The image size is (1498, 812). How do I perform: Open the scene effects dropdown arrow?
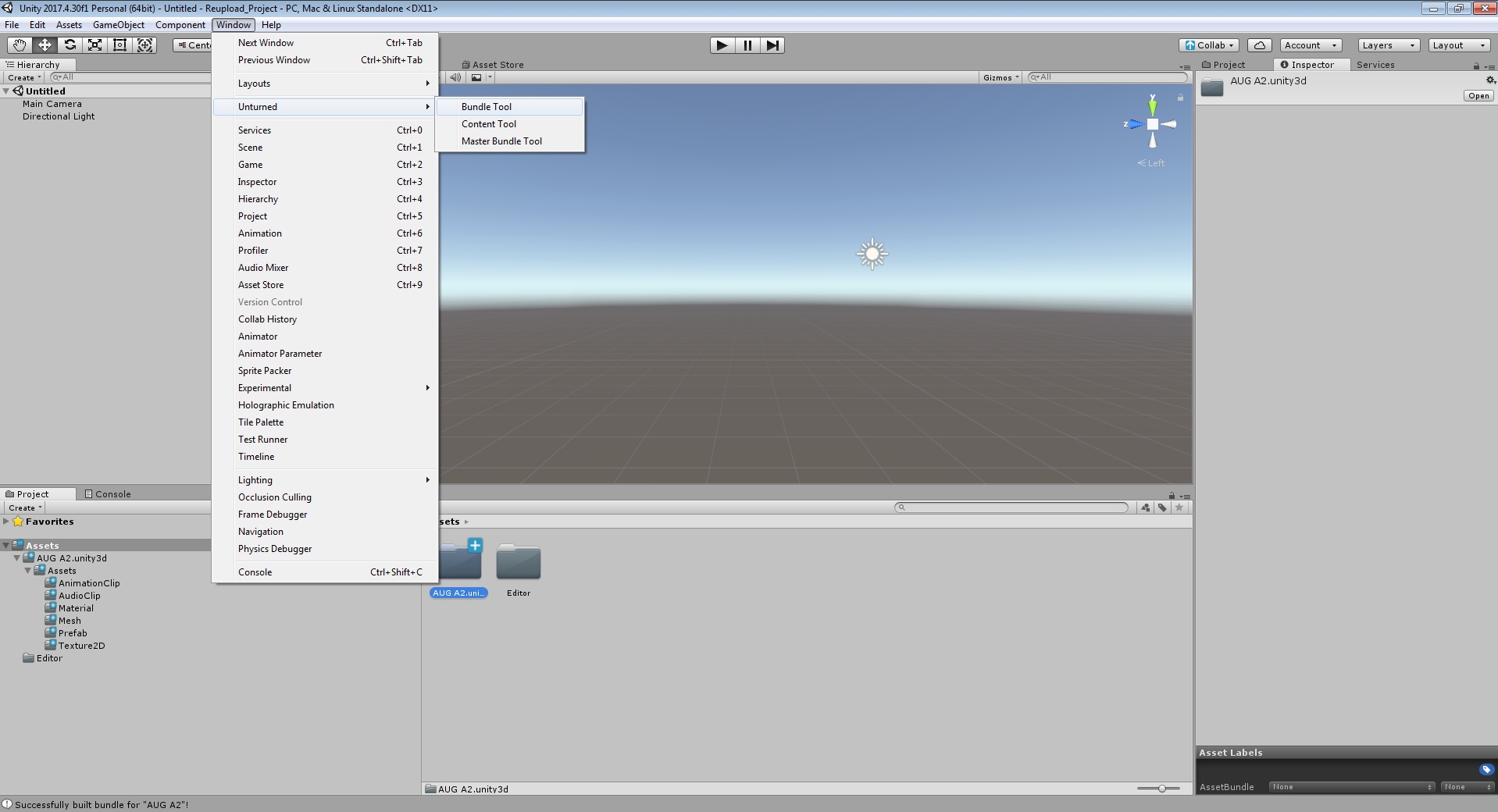pos(490,77)
